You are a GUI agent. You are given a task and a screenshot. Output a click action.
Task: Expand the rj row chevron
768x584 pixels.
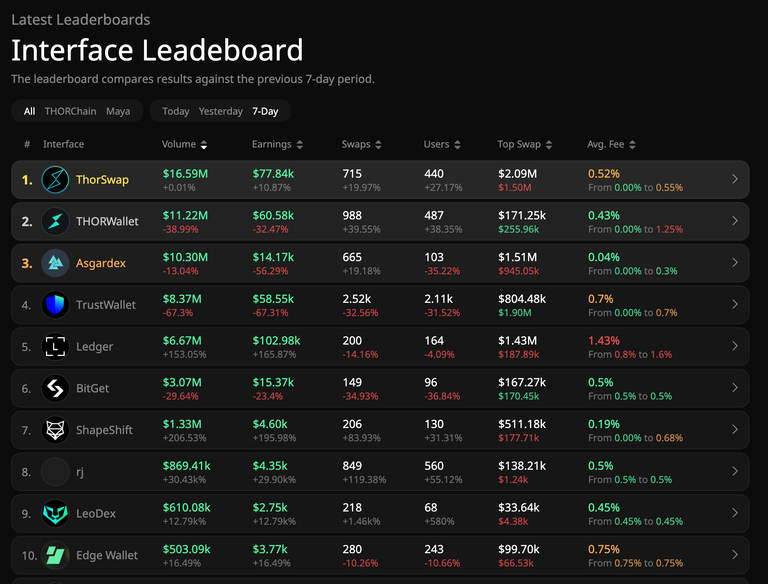click(735, 471)
